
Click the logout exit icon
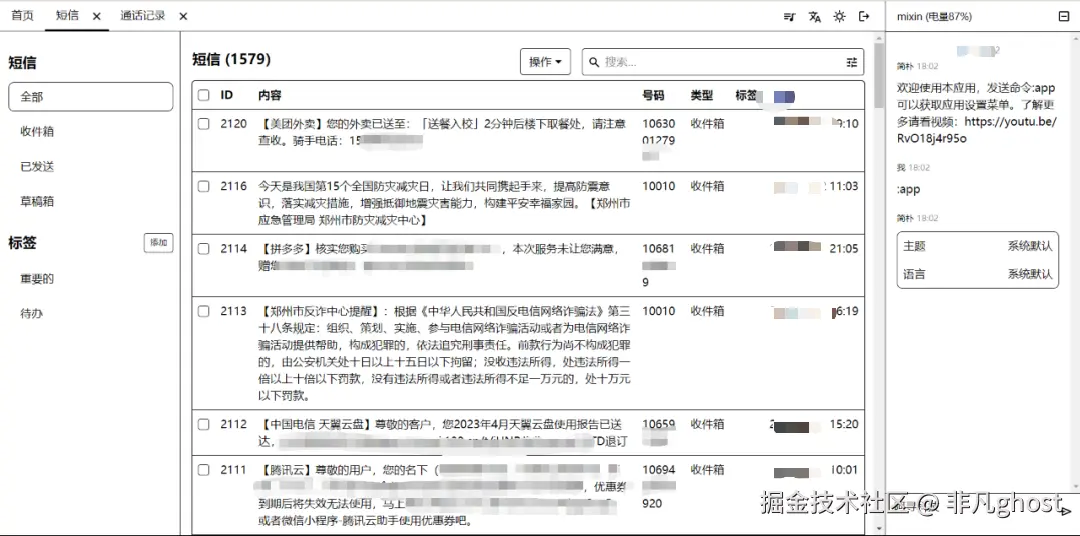(864, 17)
